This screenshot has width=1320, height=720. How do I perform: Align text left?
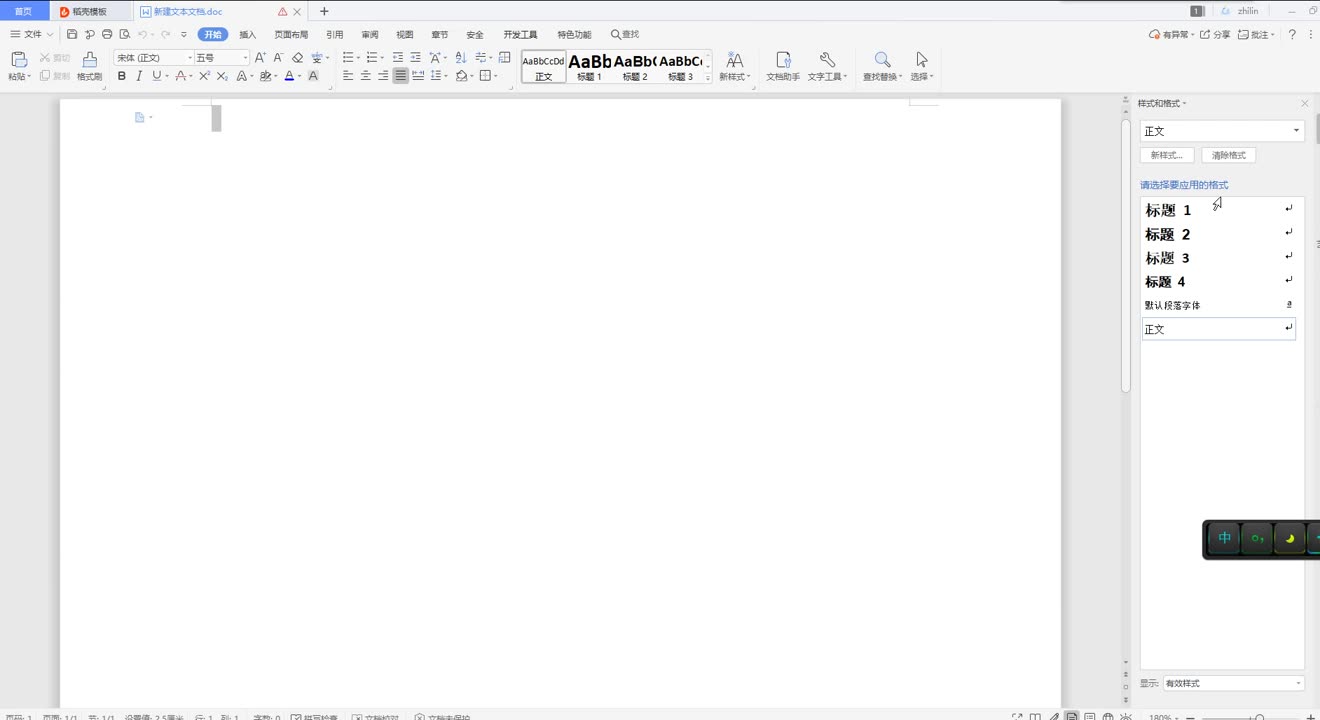click(x=348, y=76)
